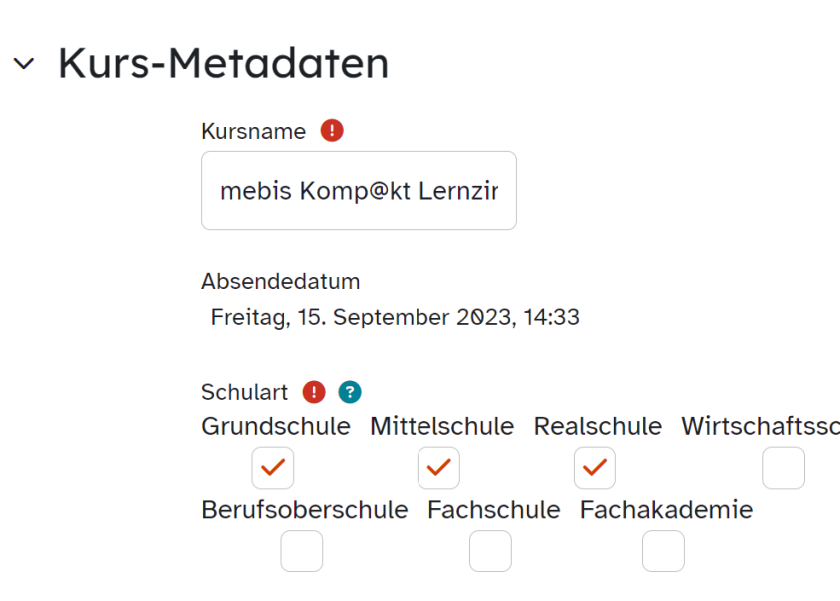Viewport: 840px width, 601px height.
Task: Click the red required icon beside Schulart
Action: [x=314, y=392]
